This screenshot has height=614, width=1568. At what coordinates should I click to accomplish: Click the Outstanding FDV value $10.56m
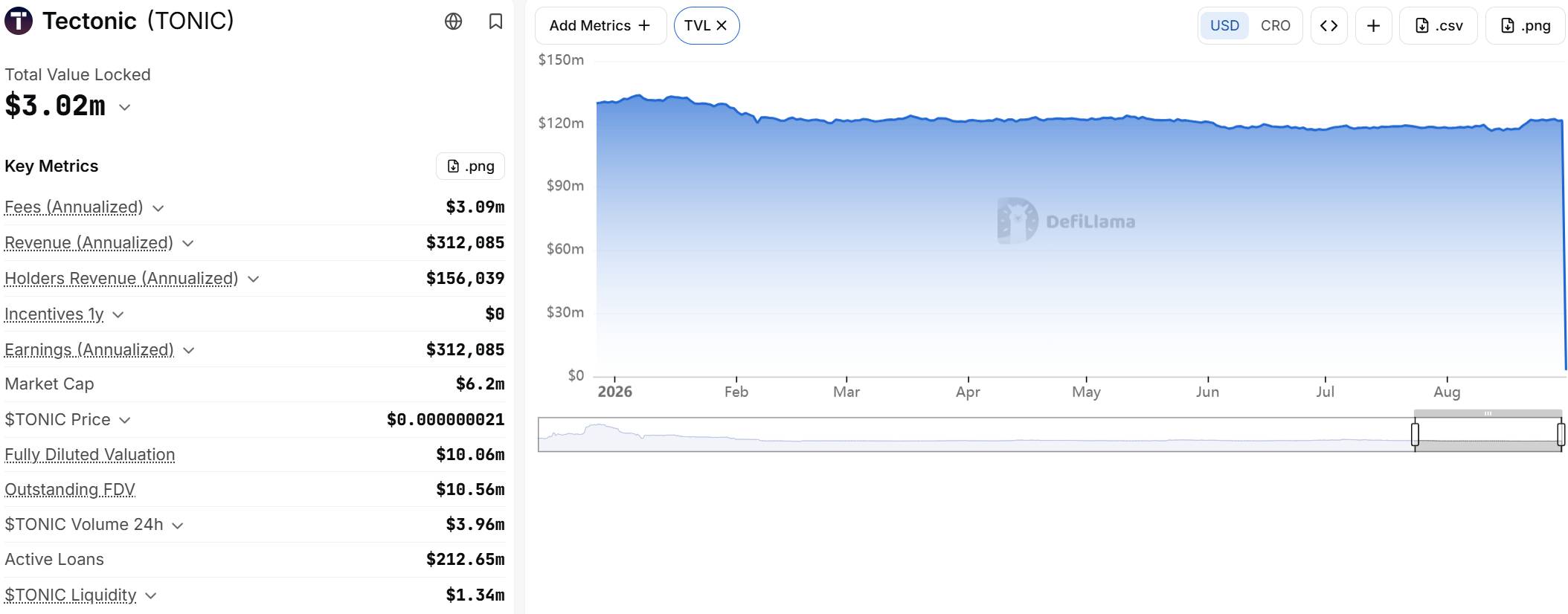pyautogui.click(x=470, y=489)
